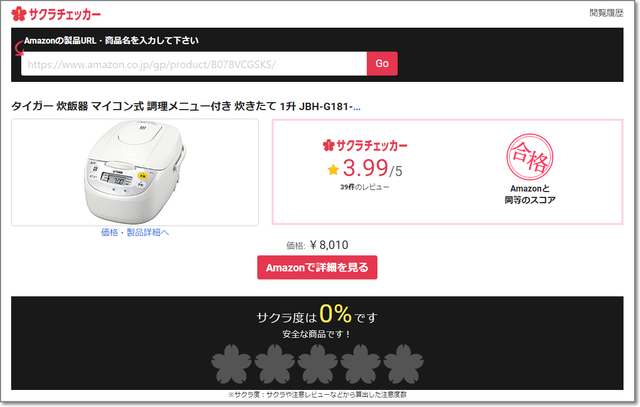This screenshot has height=407, width=640.
Task: Click the first gray sakura flower icon
Action: tap(231, 364)
